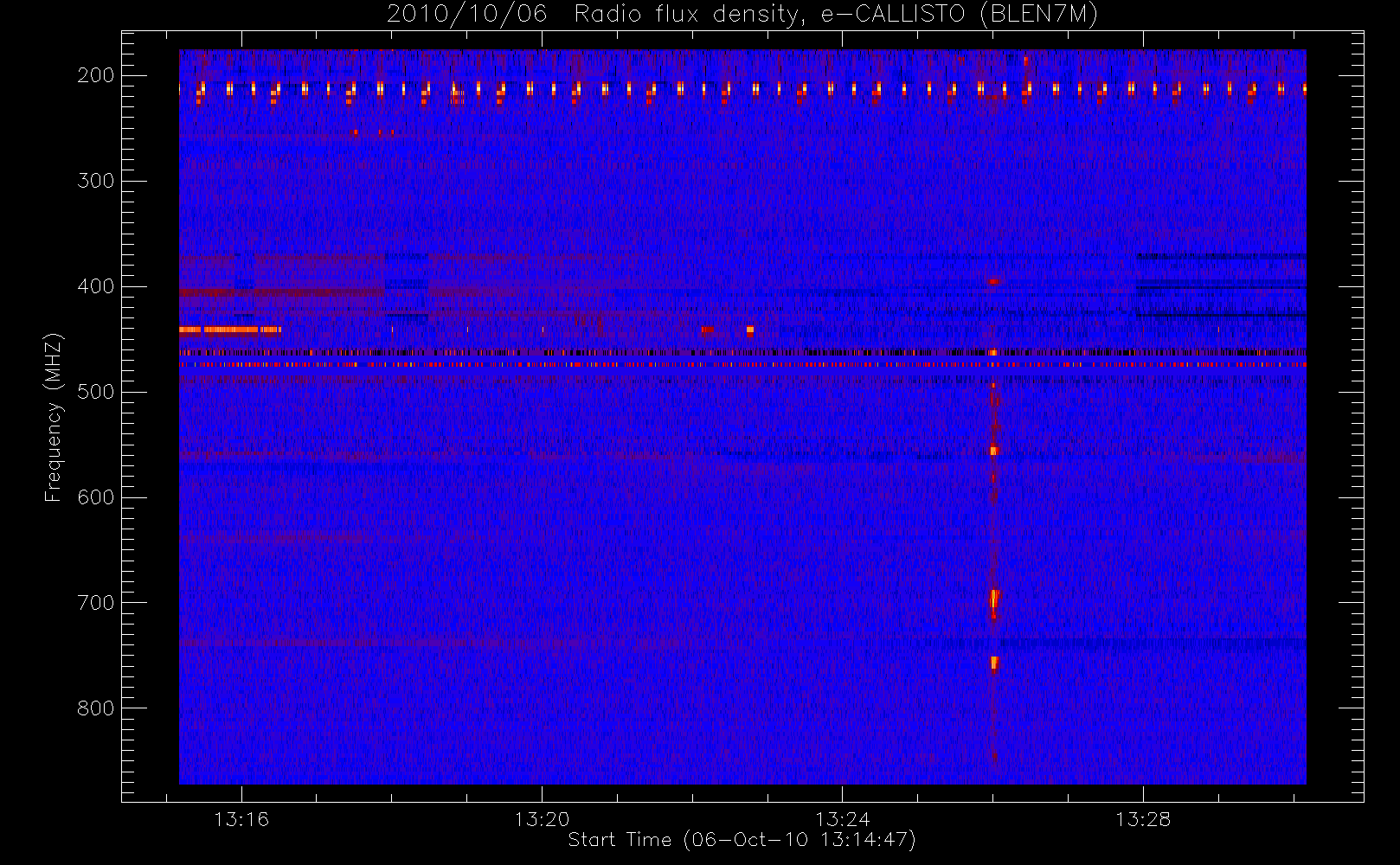Click the 800 frequency tick label
Image resolution: width=1400 pixels, height=865 pixels.
[x=95, y=708]
